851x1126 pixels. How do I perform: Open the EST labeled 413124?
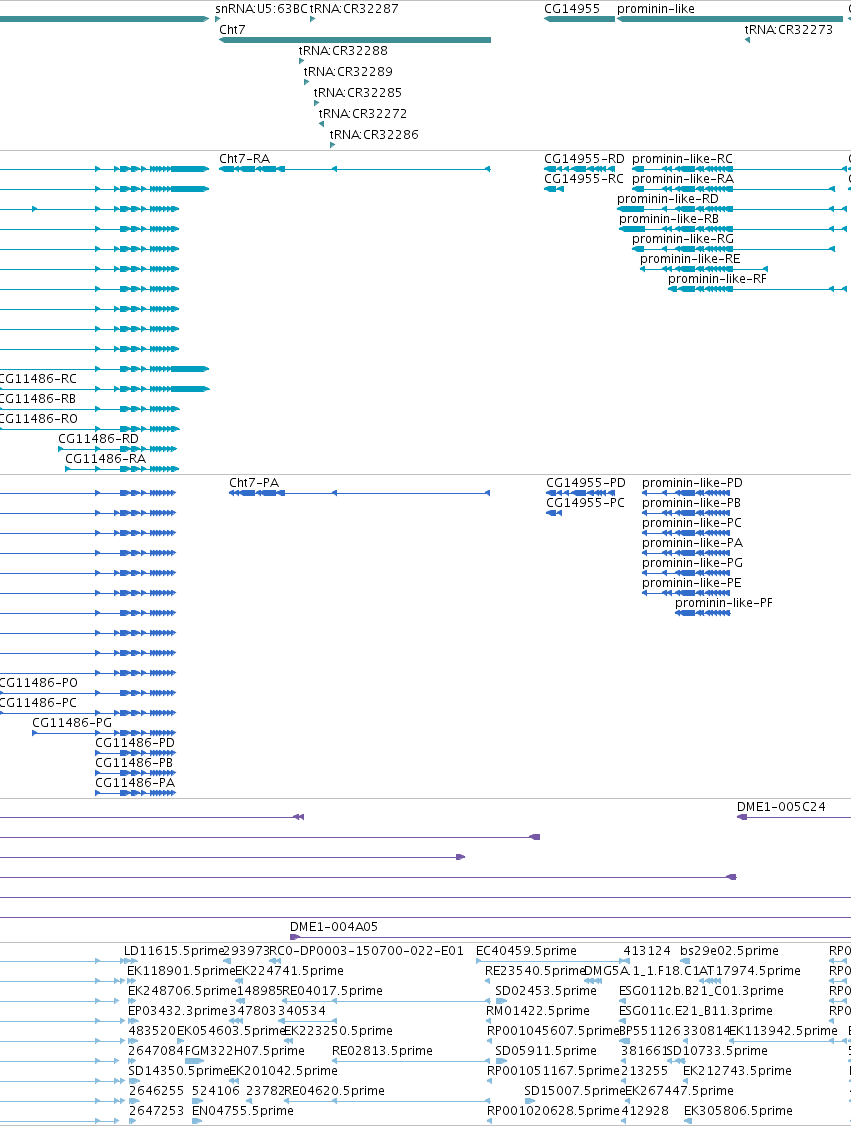coord(646,951)
